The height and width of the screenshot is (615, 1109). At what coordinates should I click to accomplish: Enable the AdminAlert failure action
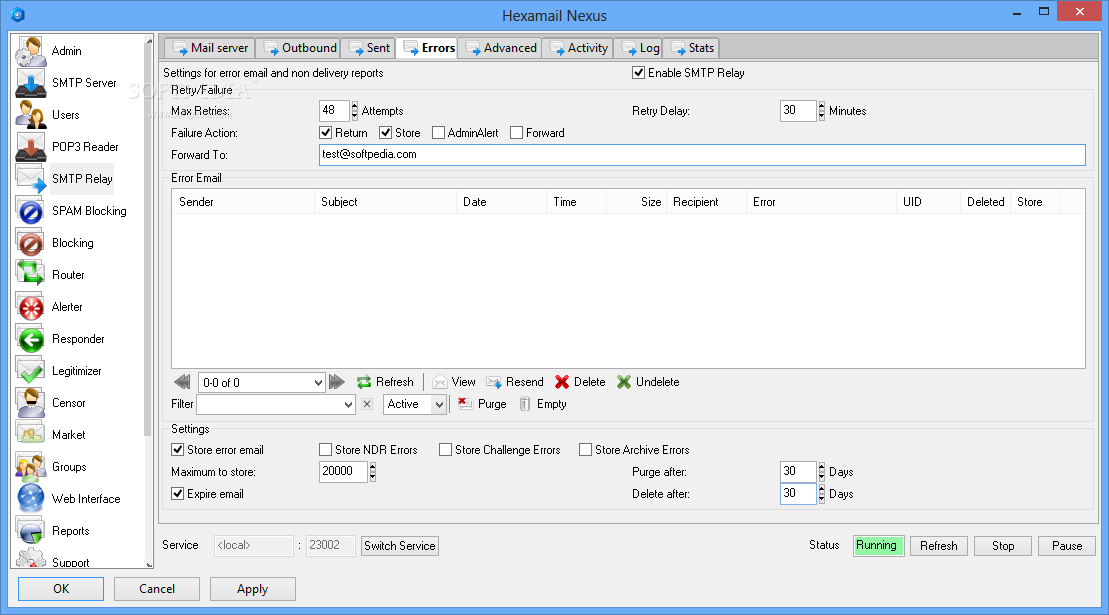439,133
